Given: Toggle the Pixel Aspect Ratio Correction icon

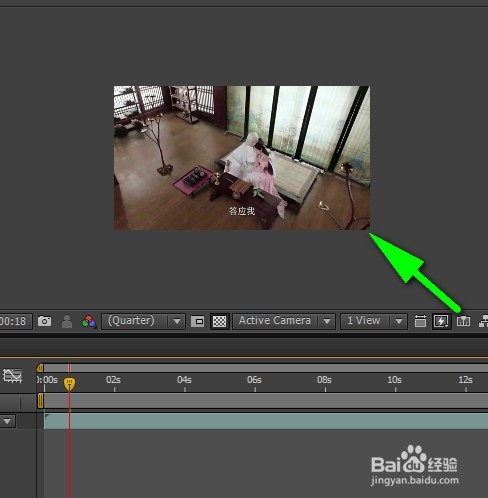Looking at the screenshot, I should (x=420, y=321).
